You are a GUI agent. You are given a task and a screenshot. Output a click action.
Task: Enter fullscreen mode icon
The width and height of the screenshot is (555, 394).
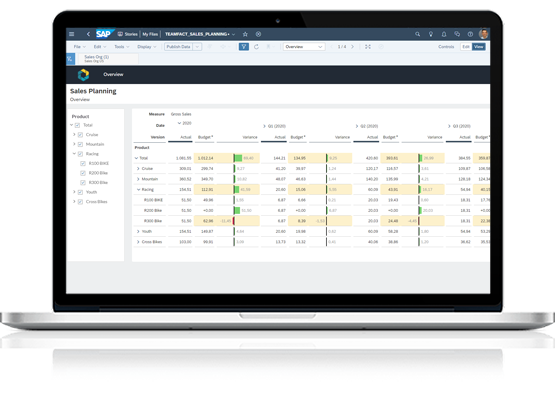tap(368, 46)
